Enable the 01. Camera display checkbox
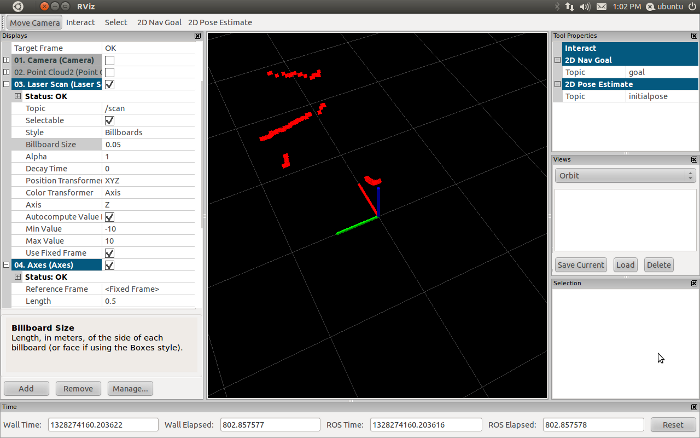The image size is (700, 438). click(109, 60)
